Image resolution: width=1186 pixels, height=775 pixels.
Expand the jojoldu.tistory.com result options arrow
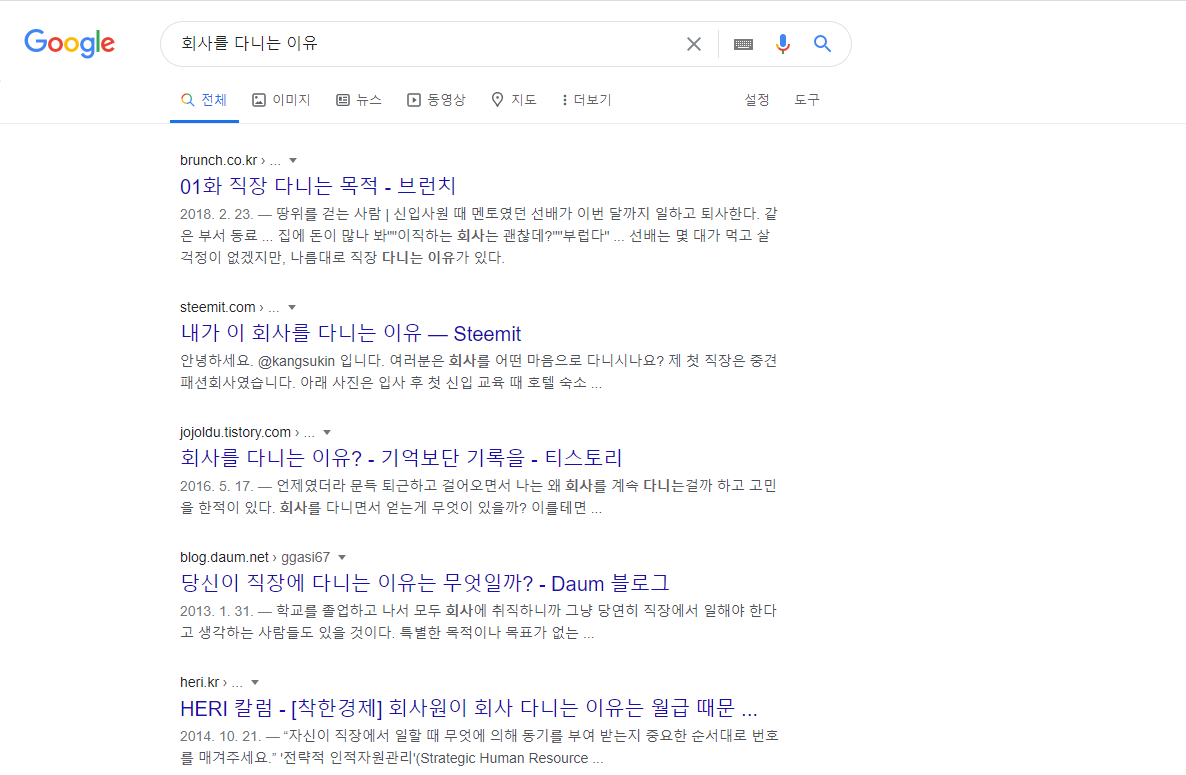[x=328, y=432]
